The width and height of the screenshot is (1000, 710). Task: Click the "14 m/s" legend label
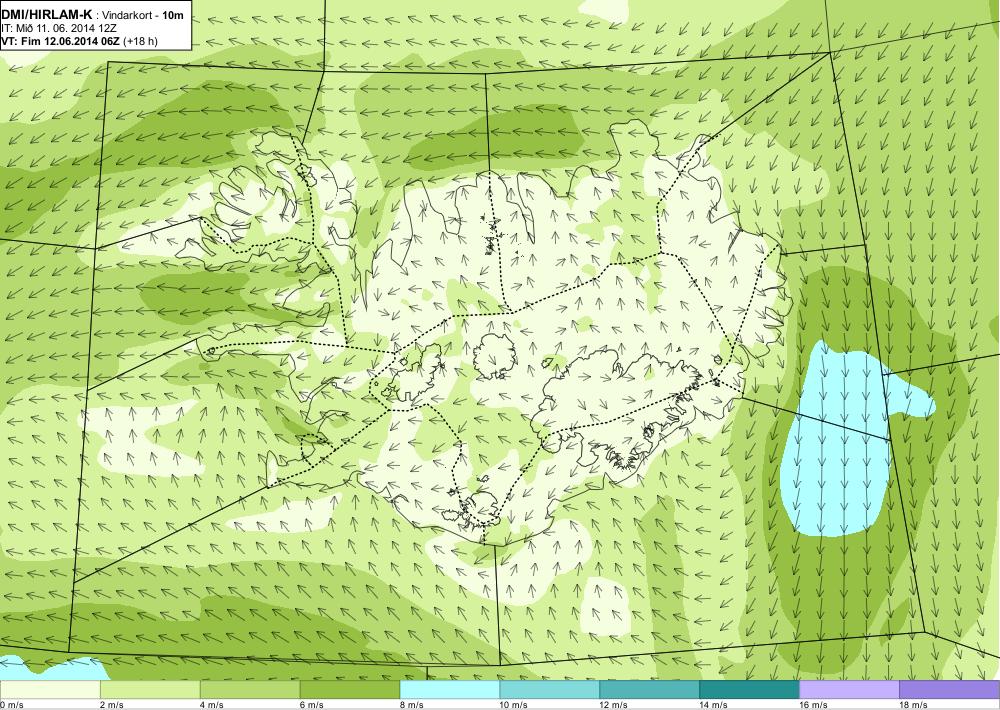714,705
